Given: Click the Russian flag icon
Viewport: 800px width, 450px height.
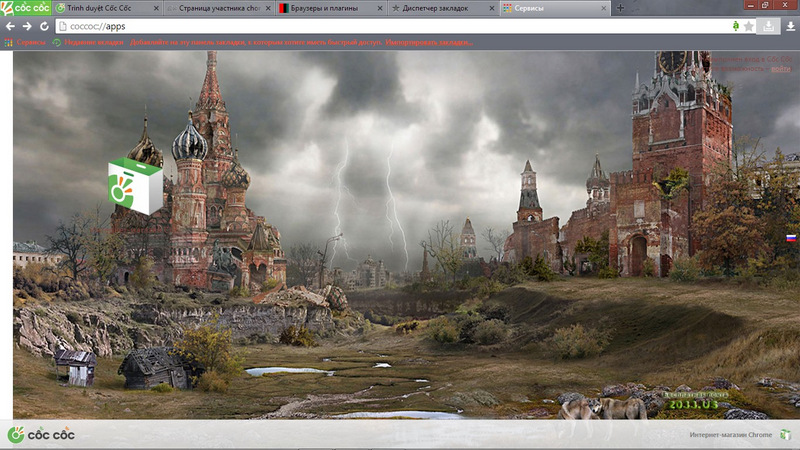Looking at the screenshot, I should (x=791, y=238).
